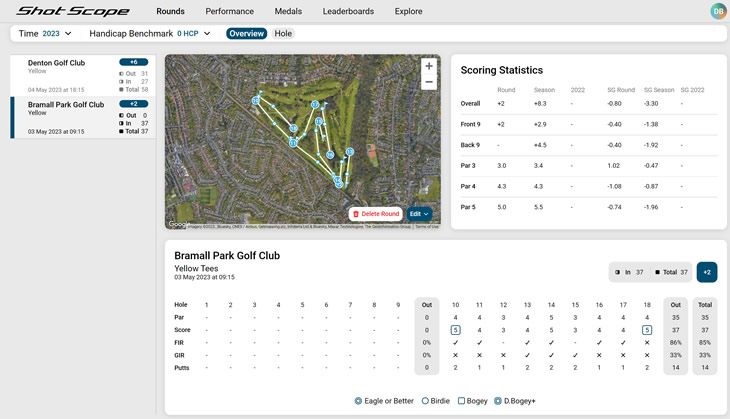Click the Eagle or Better legend icon
Screen dimensions: 730x419
click(x=358, y=401)
